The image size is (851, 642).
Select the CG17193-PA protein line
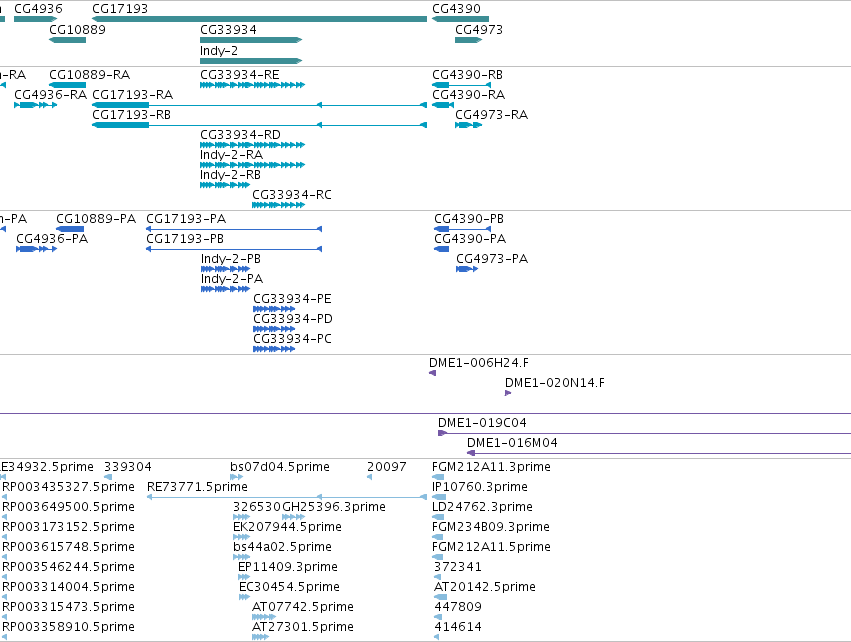pos(234,229)
